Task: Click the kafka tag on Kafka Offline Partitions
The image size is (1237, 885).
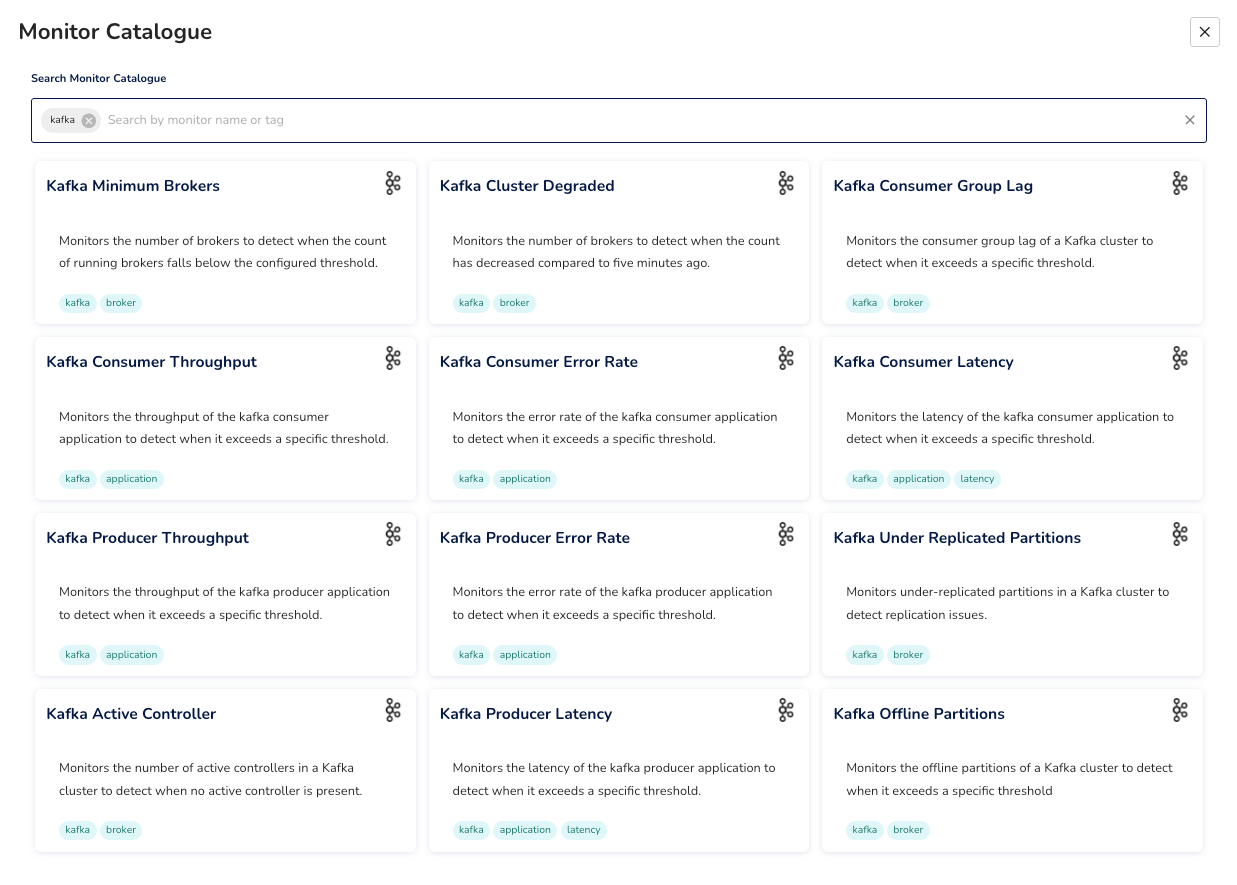Action: click(x=865, y=831)
